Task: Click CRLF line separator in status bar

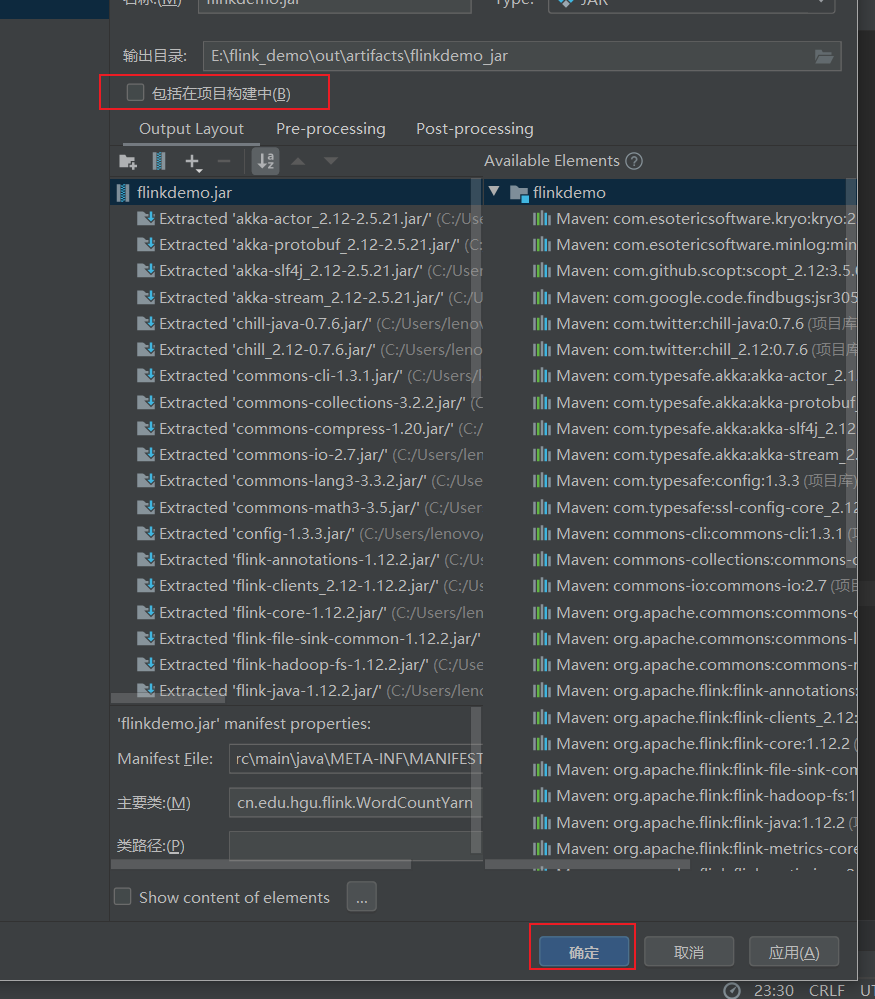Action: tap(827, 991)
